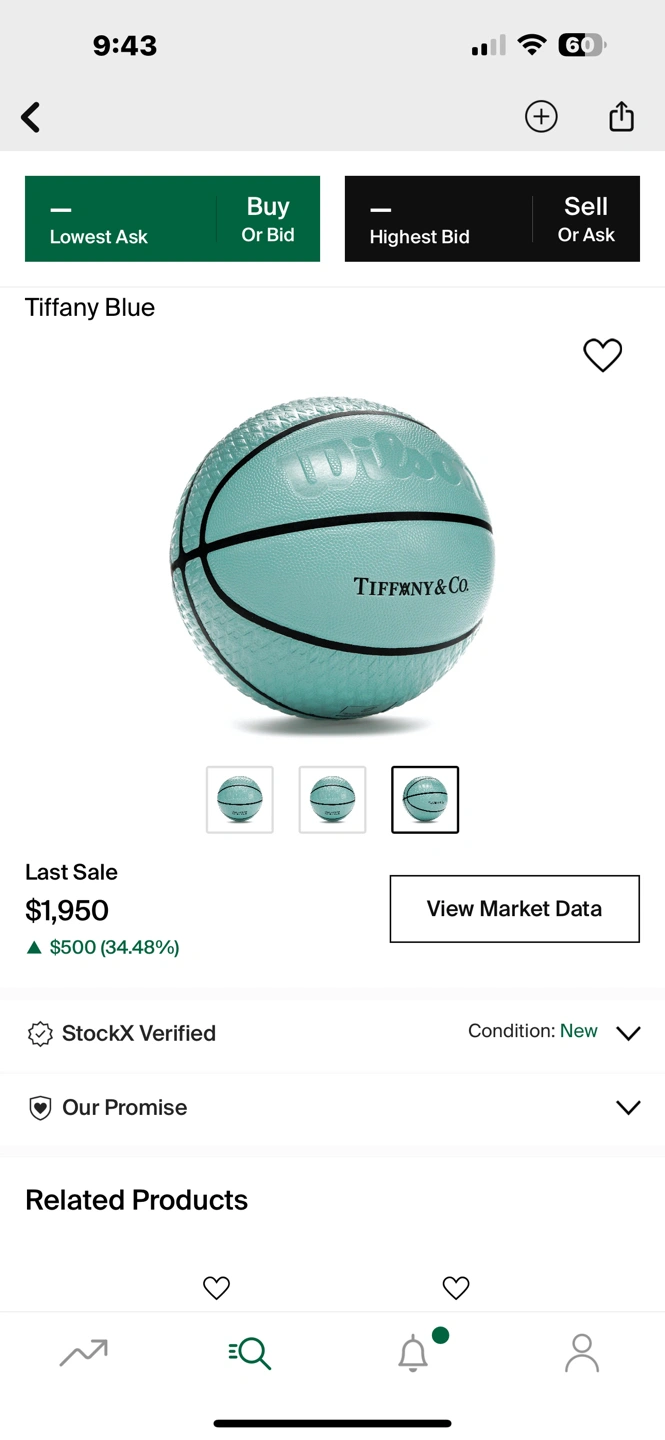Open the trending chart tab icon
Image resolution: width=665 pixels, height=1440 pixels.
point(84,1353)
